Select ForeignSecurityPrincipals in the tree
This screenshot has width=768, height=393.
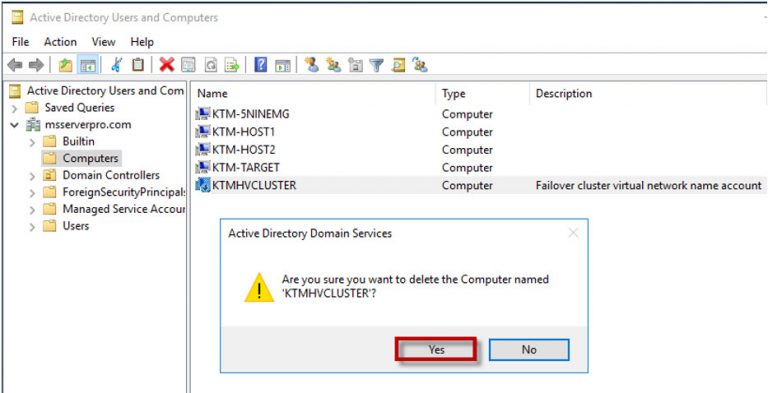(123, 192)
